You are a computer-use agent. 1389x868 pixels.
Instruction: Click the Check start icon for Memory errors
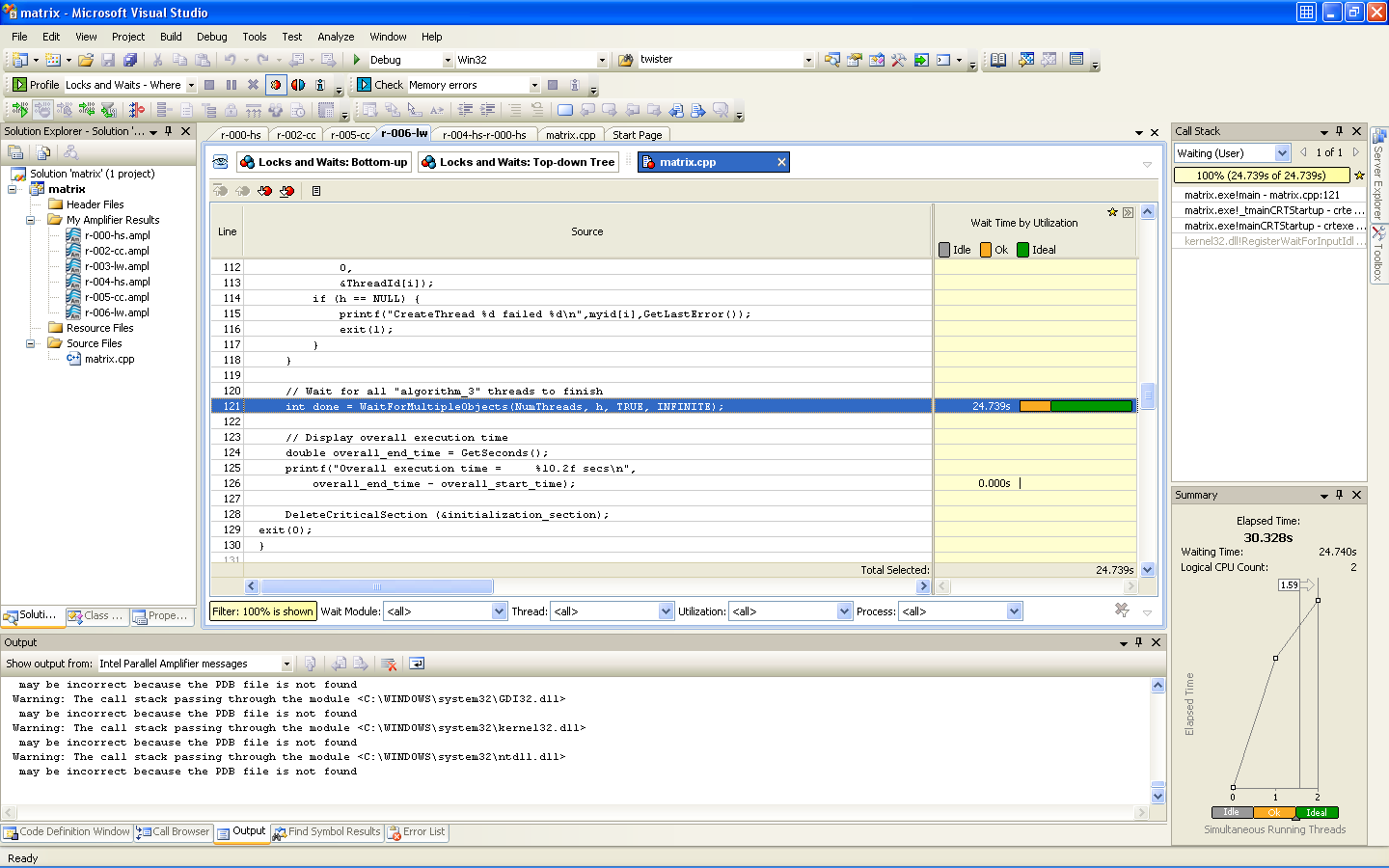coord(365,85)
